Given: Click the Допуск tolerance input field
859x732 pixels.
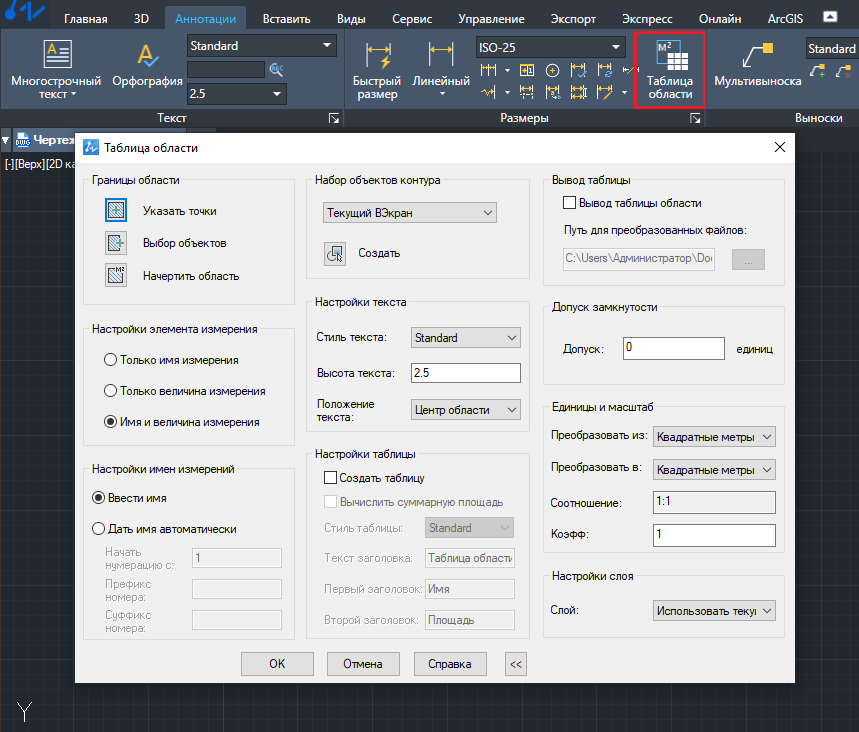Looking at the screenshot, I should [x=674, y=348].
